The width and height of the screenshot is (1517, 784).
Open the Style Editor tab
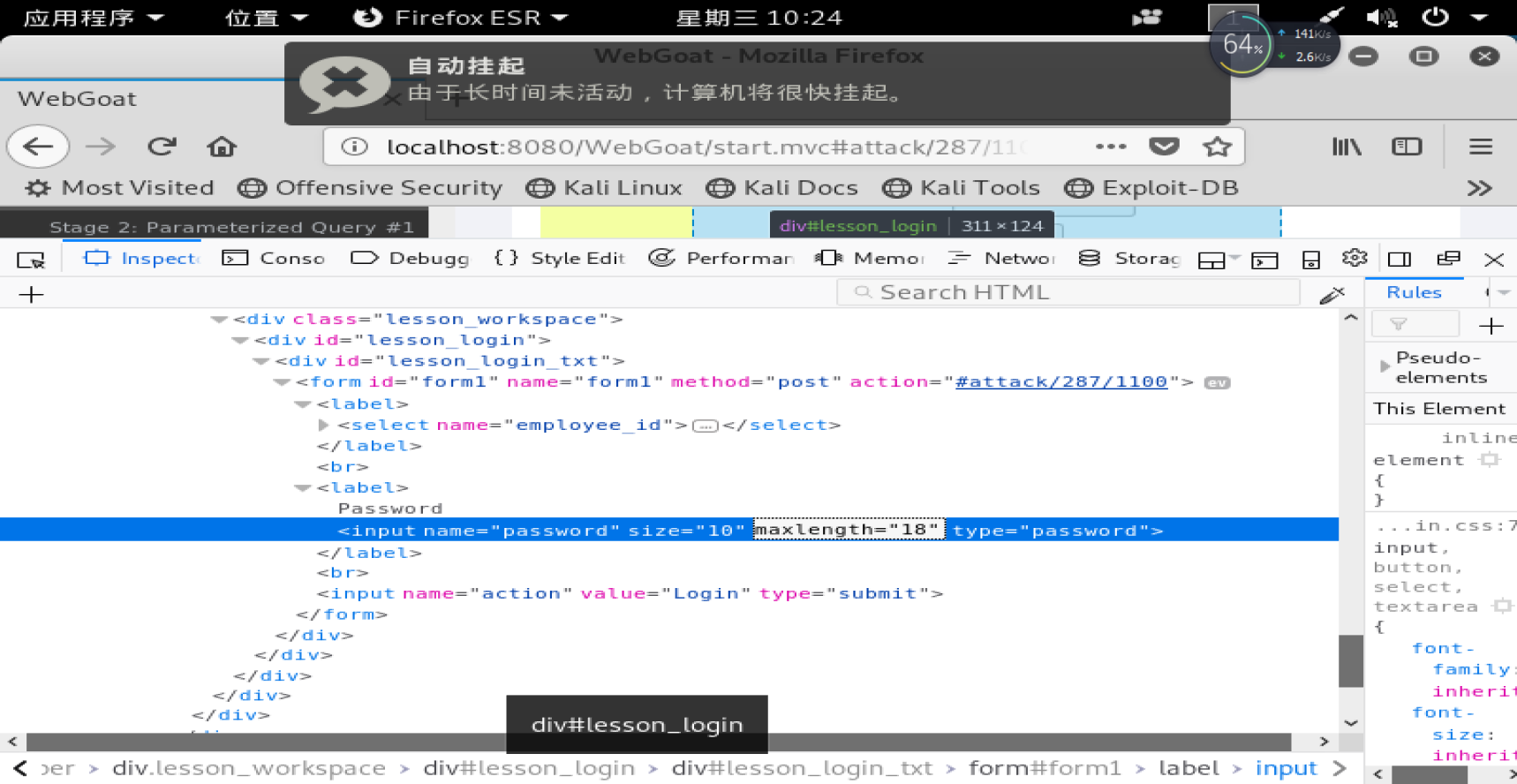coord(560,259)
